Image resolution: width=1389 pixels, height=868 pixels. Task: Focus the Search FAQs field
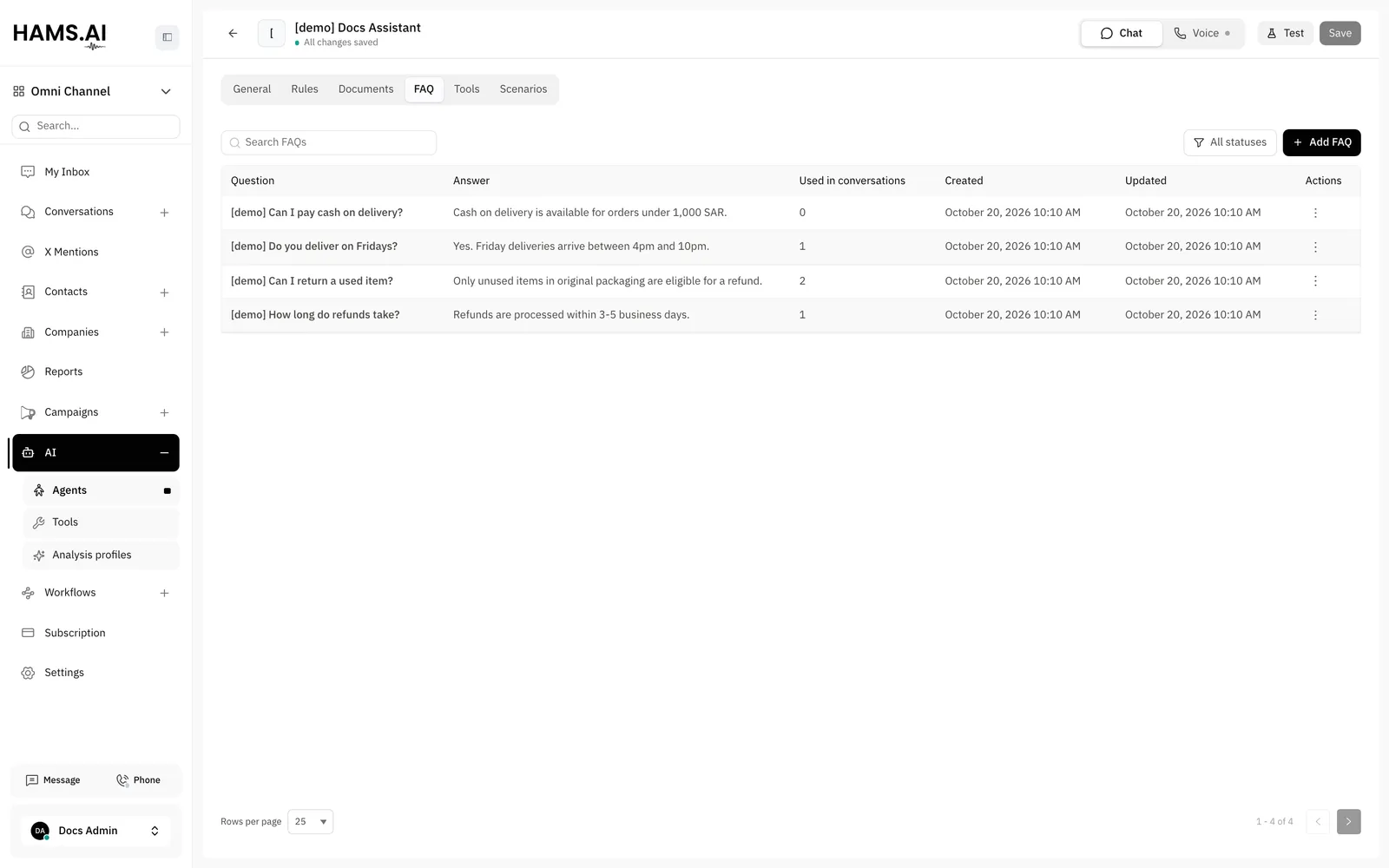pyautogui.click(x=329, y=142)
